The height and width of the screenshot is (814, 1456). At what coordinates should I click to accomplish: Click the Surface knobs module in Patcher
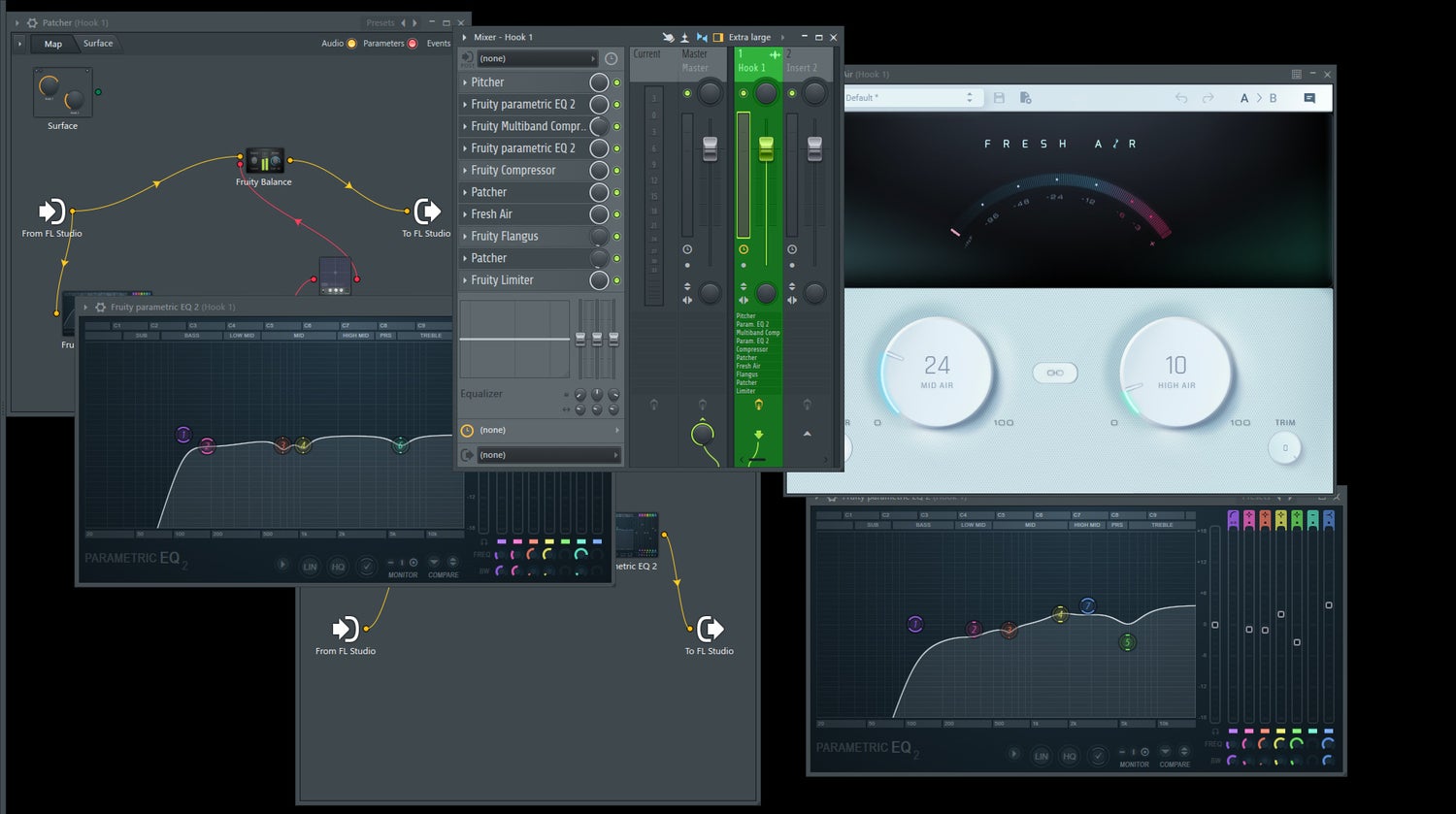point(62,93)
